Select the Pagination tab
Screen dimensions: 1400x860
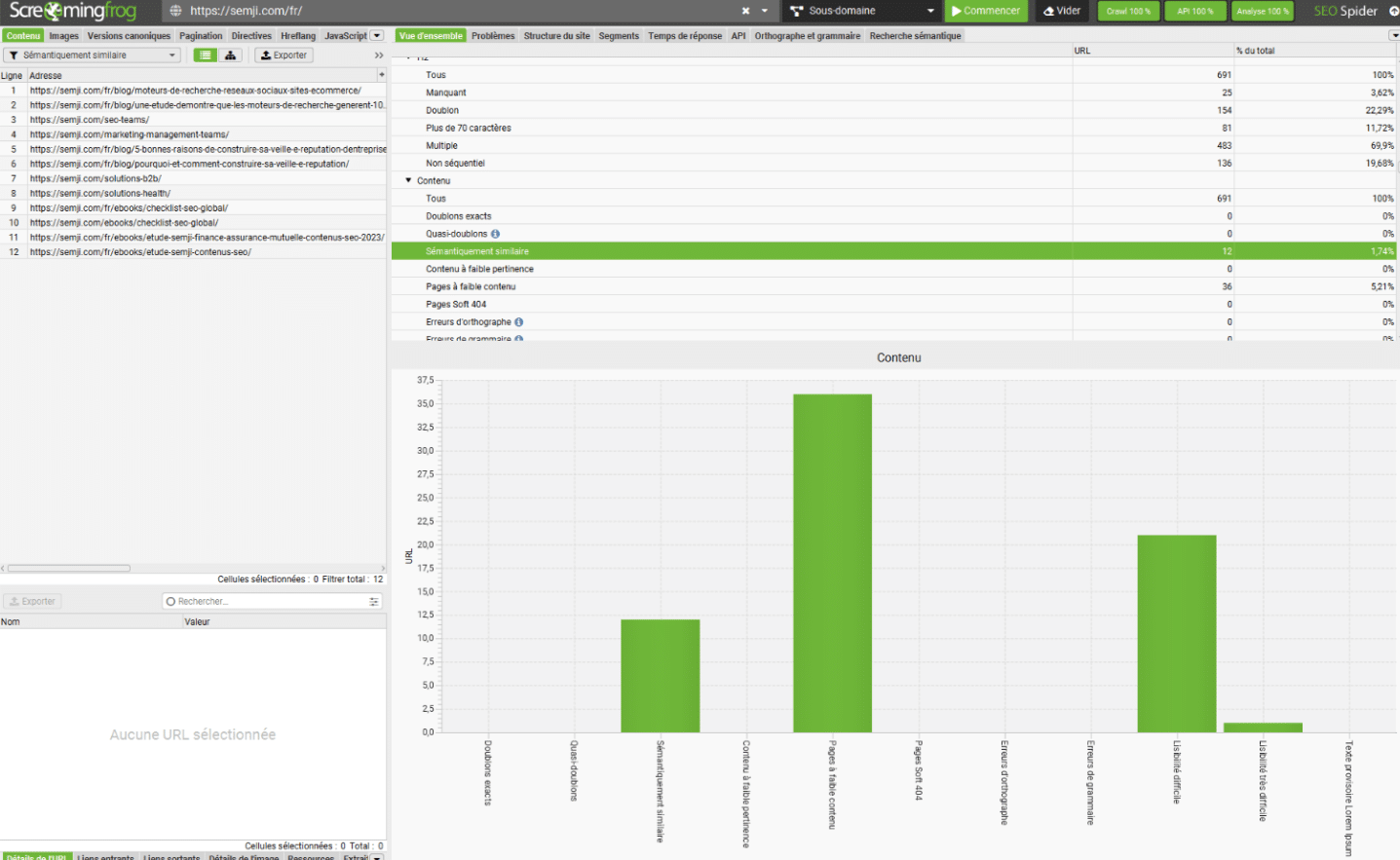201,36
